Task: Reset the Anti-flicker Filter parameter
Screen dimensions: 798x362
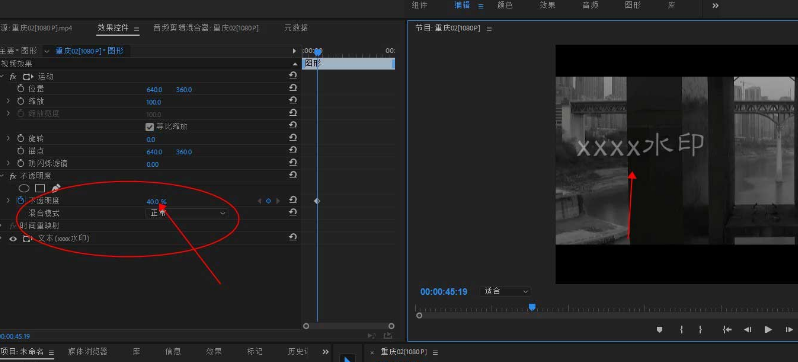Action: [293, 163]
